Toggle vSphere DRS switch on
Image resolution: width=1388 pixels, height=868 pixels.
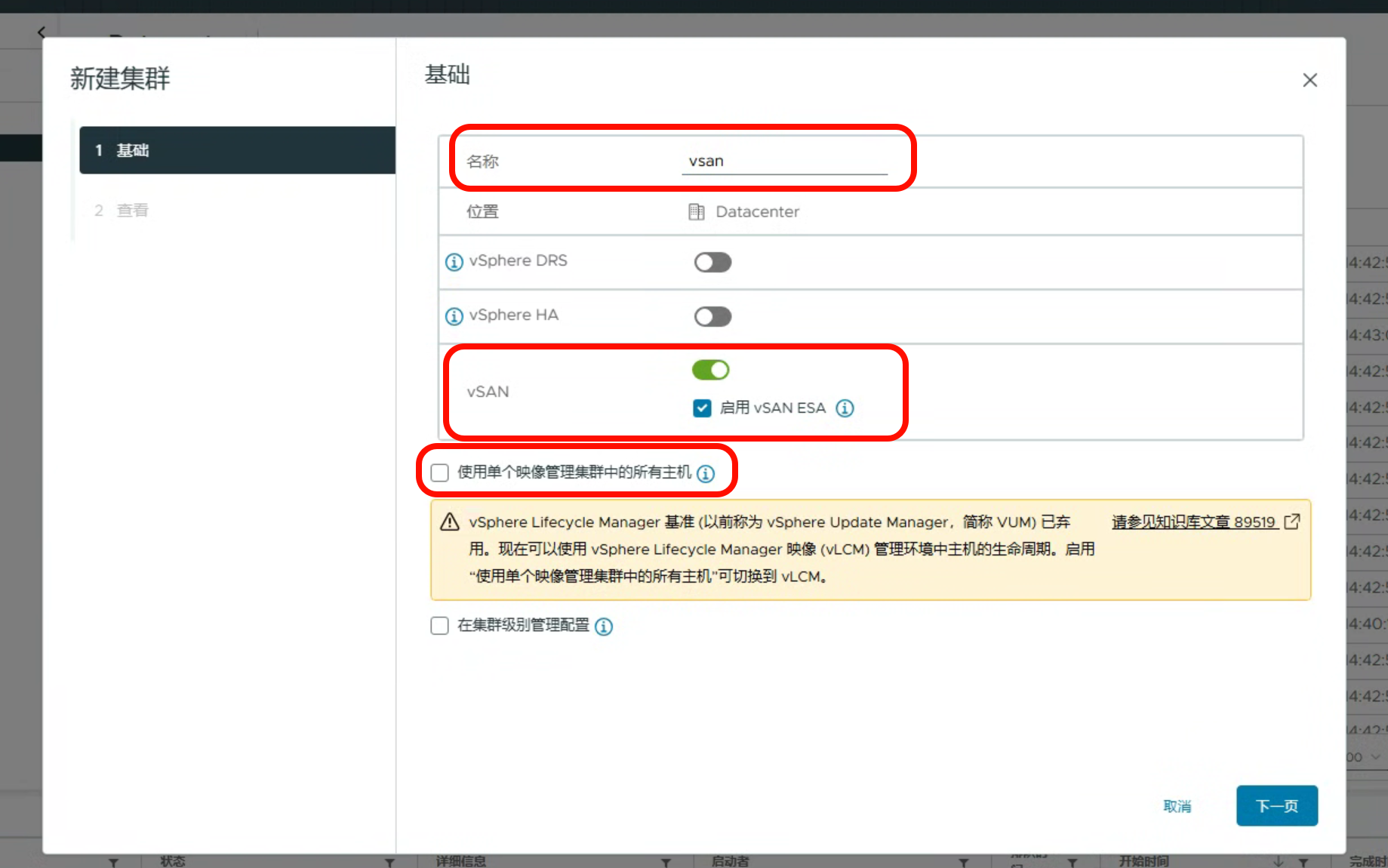[x=712, y=262]
